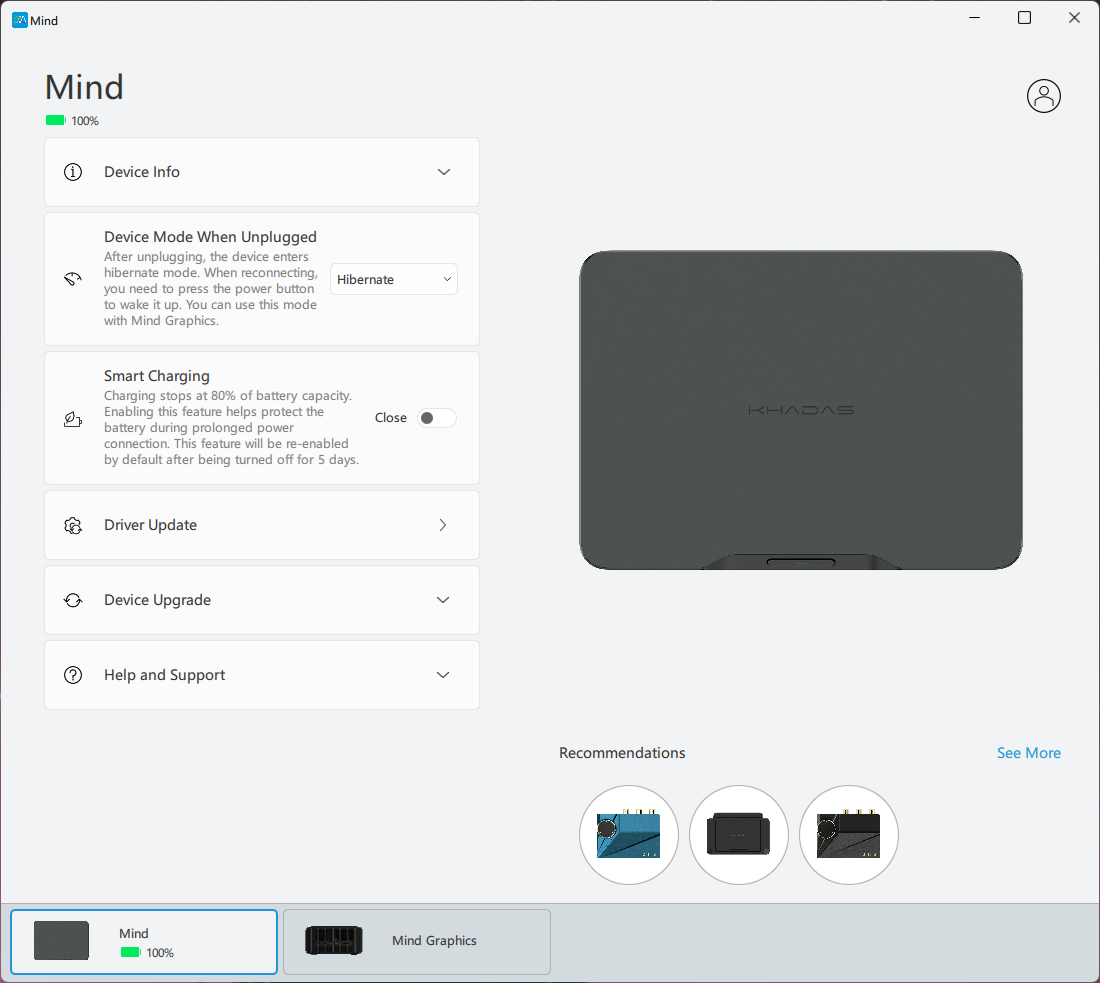Click the Help and Support label
This screenshot has height=983, width=1100.
click(164, 675)
